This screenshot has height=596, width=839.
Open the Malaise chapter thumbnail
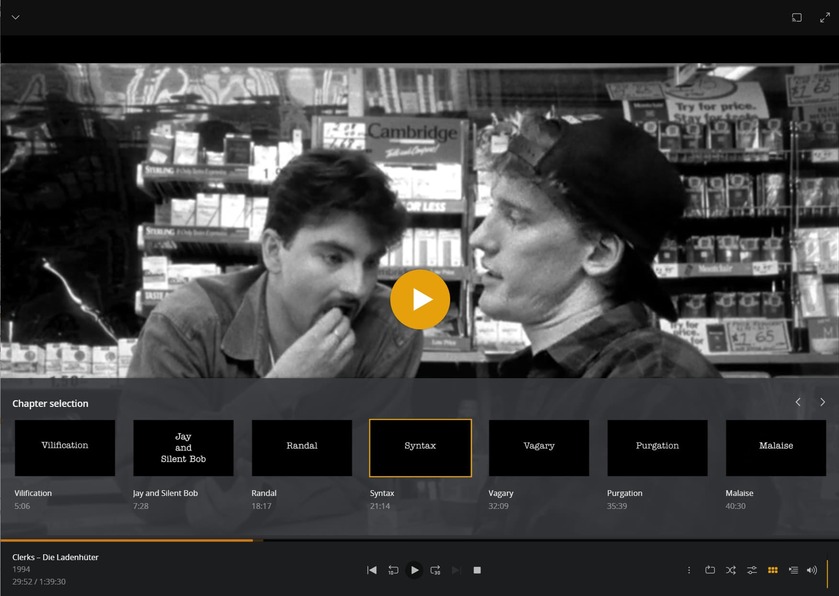(x=776, y=448)
